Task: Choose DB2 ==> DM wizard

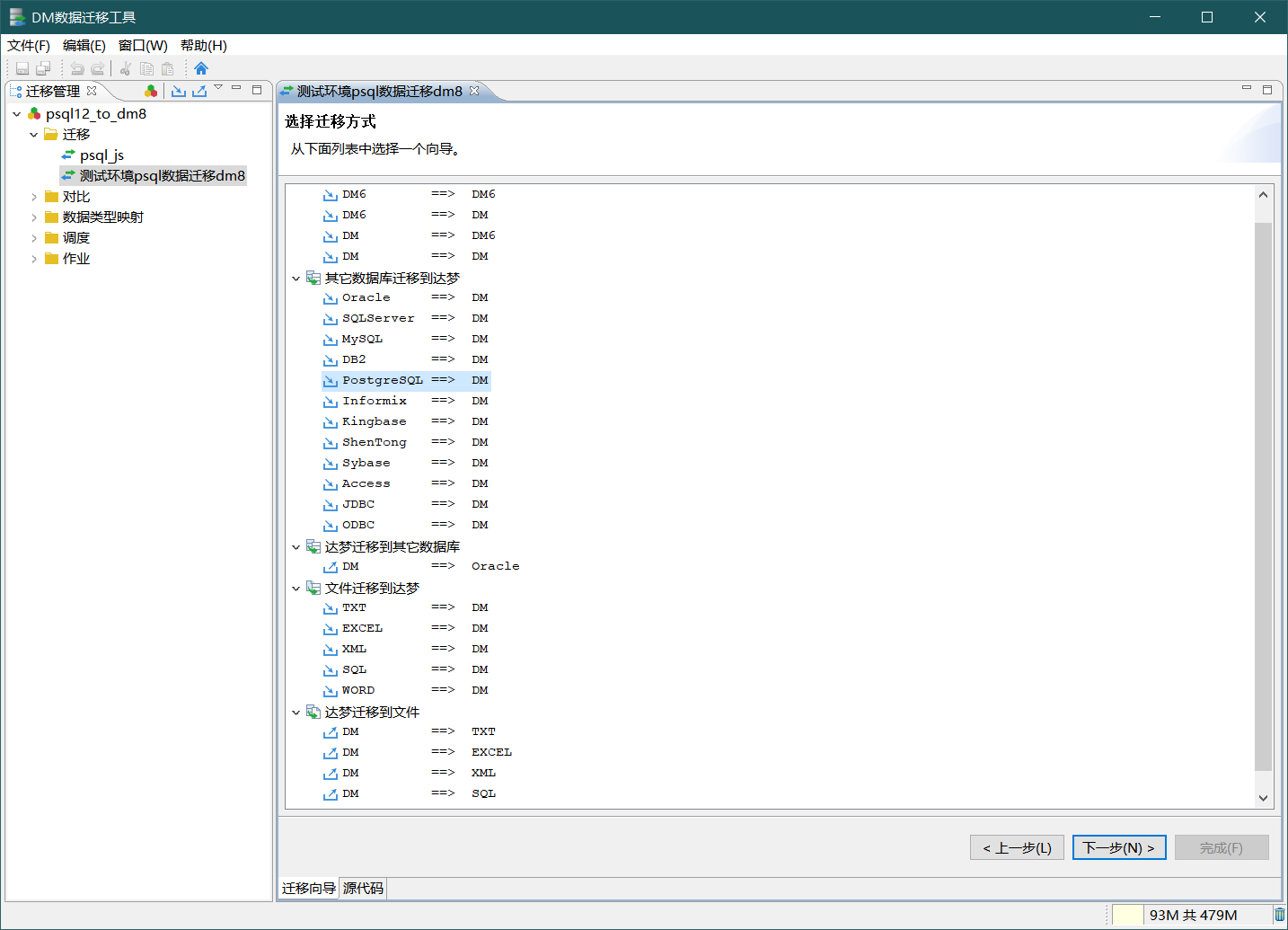Action: (x=406, y=359)
